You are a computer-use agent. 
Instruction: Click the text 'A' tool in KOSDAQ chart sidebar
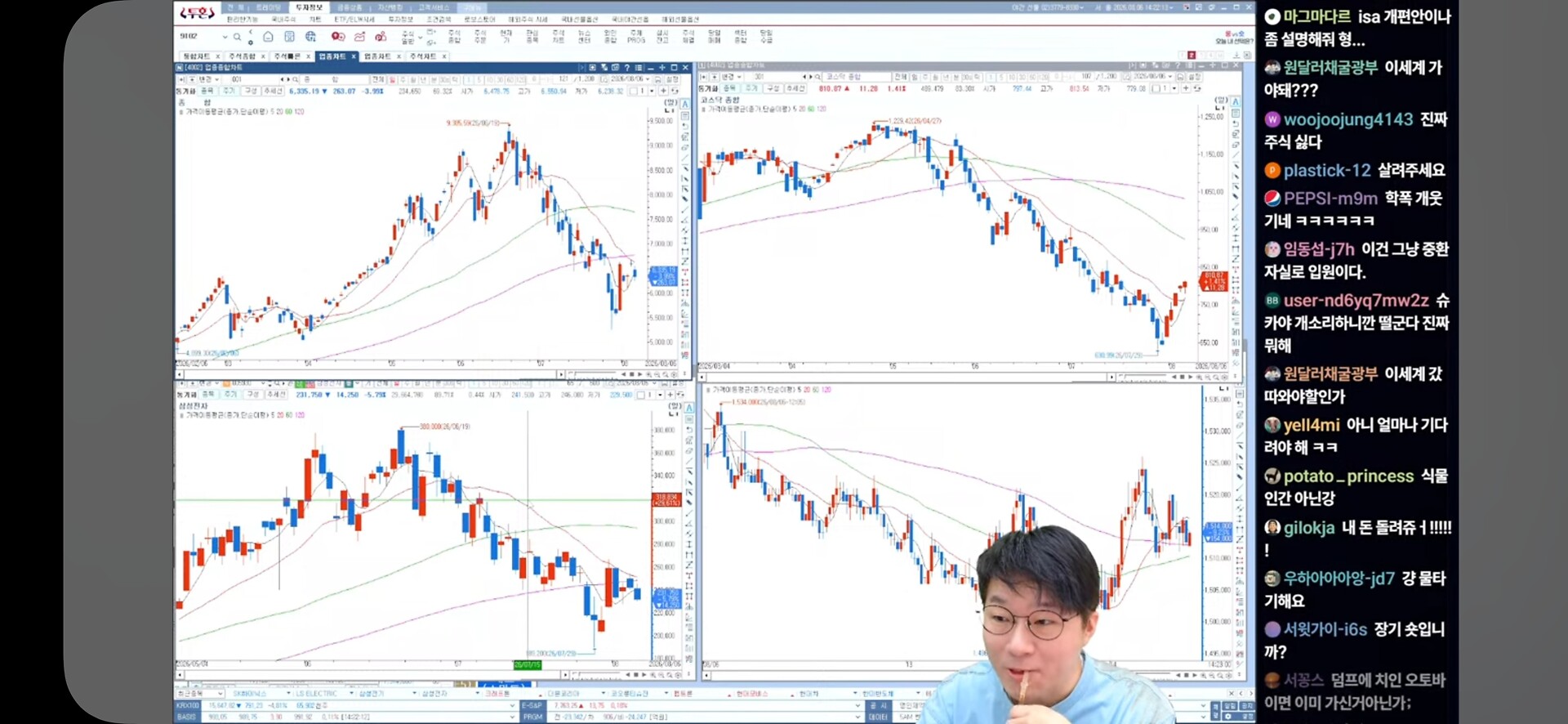[x=1236, y=102]
